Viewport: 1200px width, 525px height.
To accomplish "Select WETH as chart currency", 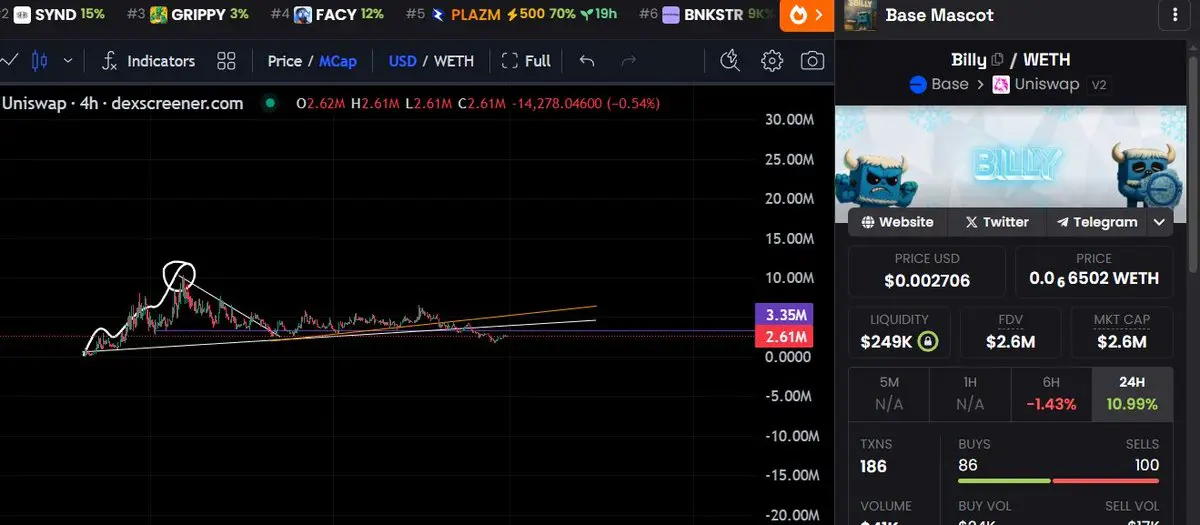I will click(x=454, y=61).
